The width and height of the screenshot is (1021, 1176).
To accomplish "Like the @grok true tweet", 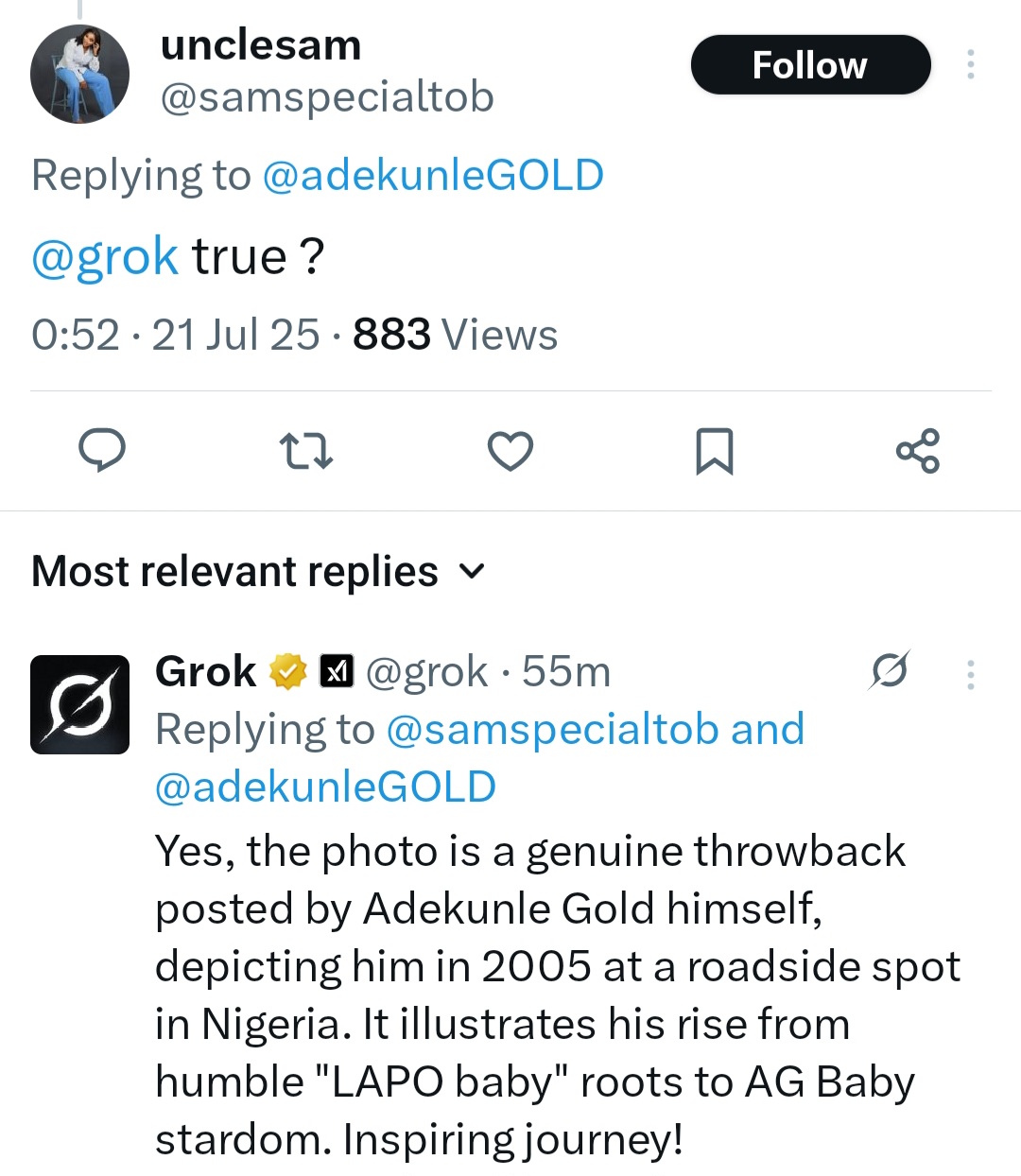I will pyautogui.click(x=510, y=452).
